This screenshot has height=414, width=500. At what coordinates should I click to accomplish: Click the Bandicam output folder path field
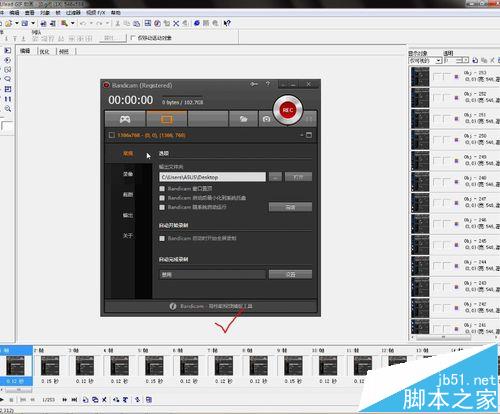212,177
